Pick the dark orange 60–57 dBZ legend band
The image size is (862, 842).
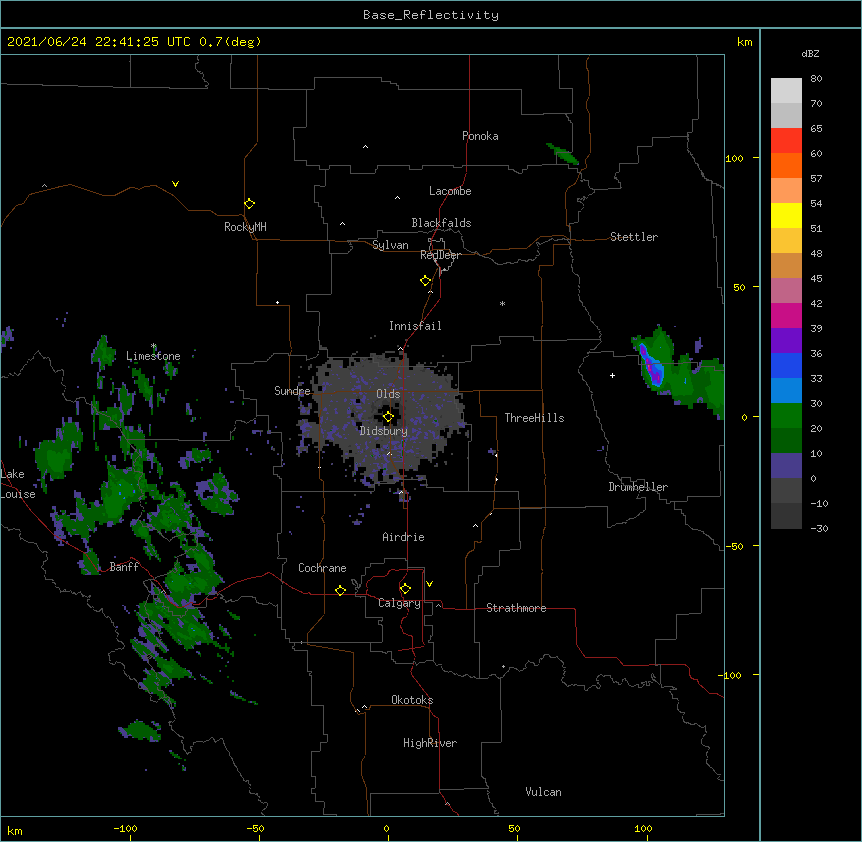click(786, 165)
